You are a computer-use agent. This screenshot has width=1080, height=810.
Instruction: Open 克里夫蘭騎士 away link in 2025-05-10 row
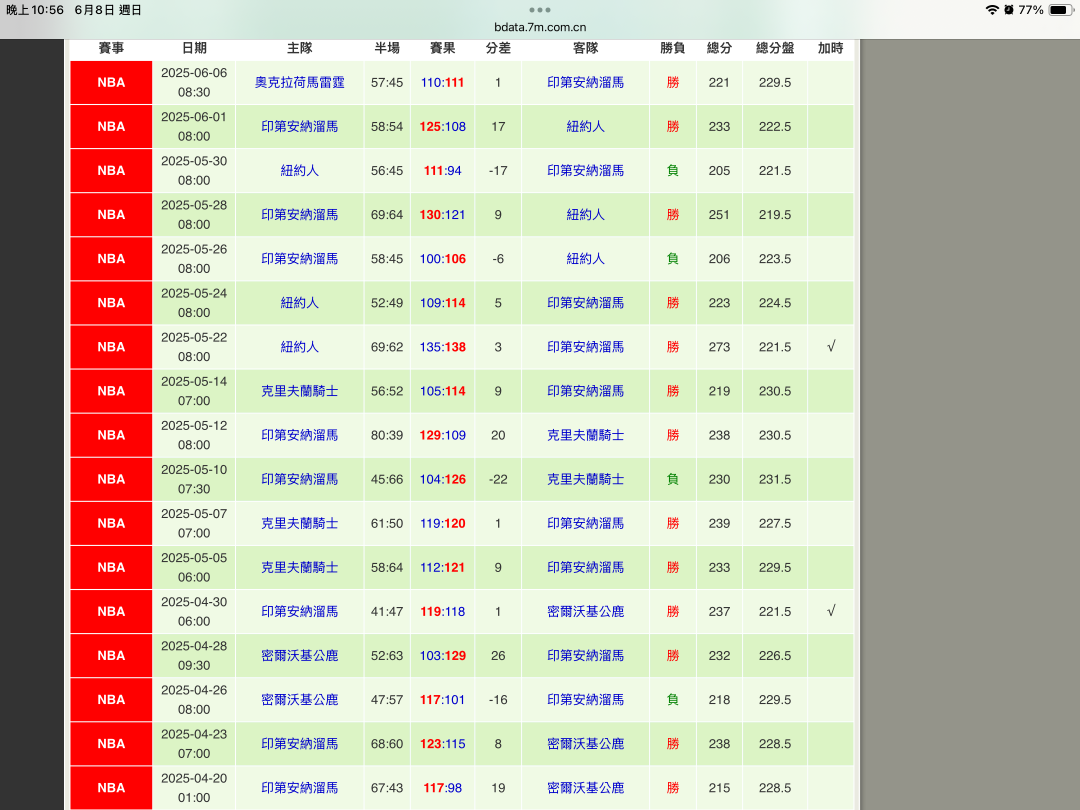tap(585, 479)
